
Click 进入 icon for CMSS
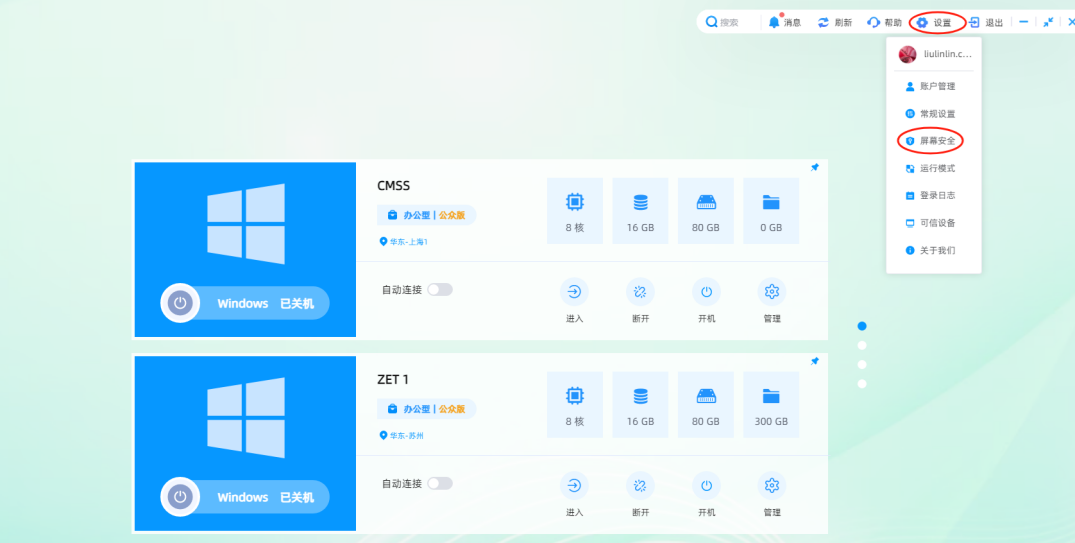(575, 292)
